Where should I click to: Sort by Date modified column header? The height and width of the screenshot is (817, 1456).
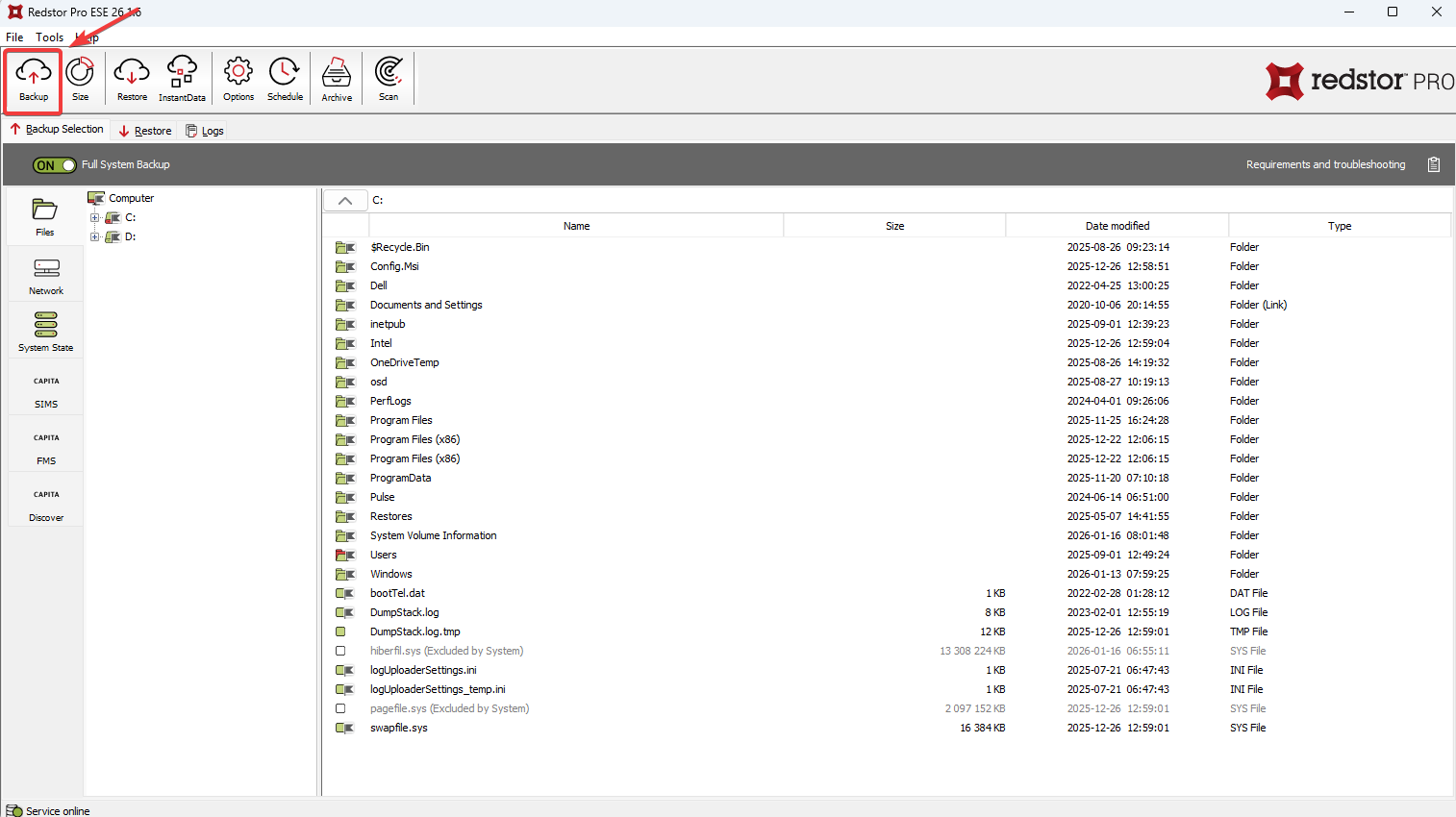click(x=1117, y=226)
